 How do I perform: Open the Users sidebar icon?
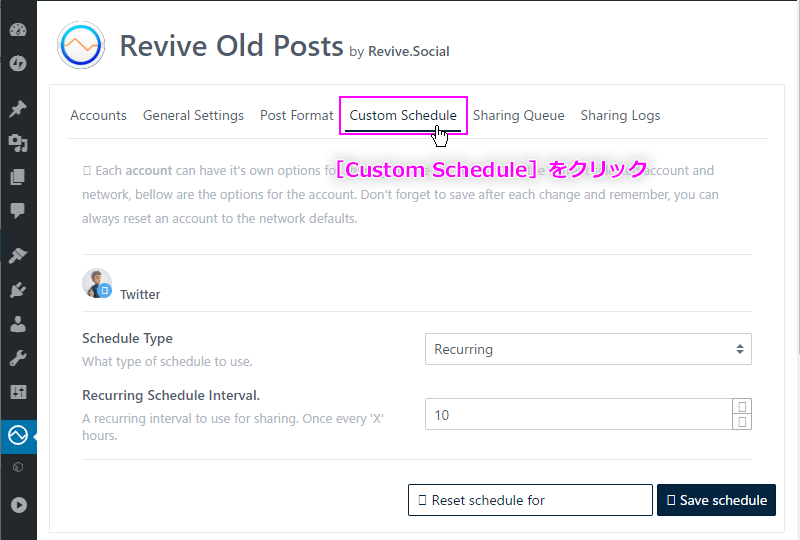(x=18, y=324)
